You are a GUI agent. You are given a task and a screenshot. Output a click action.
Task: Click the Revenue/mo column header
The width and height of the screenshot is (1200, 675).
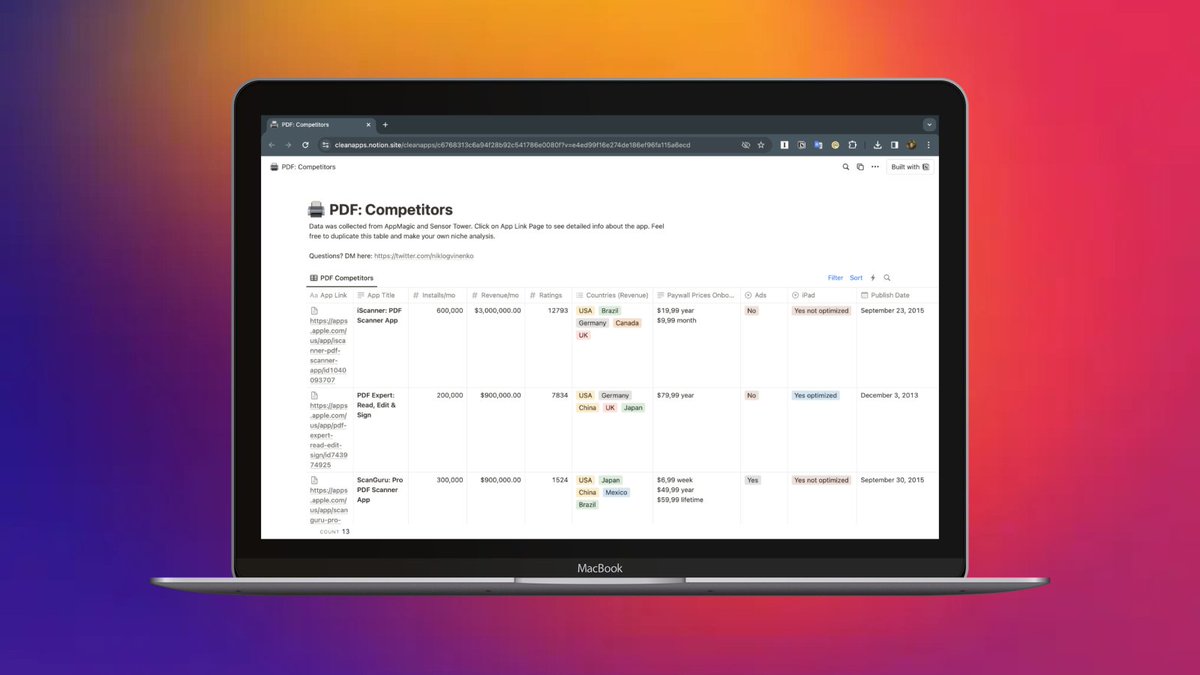point(496,295)
